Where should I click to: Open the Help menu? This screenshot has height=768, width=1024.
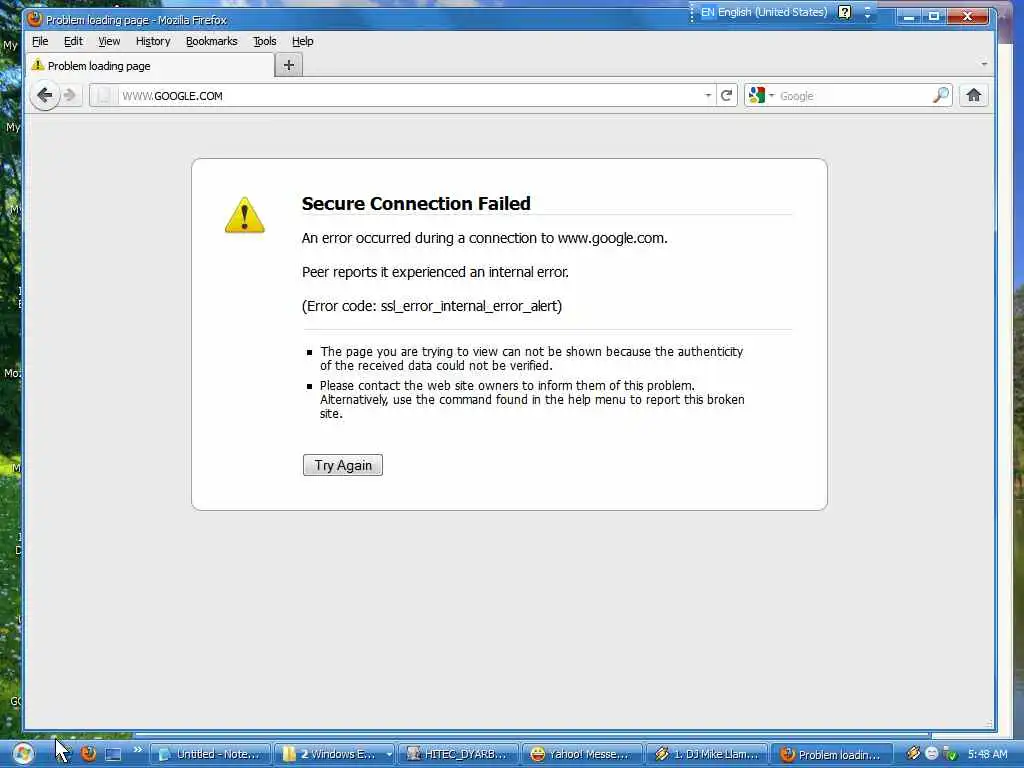[x=302, y=41]
